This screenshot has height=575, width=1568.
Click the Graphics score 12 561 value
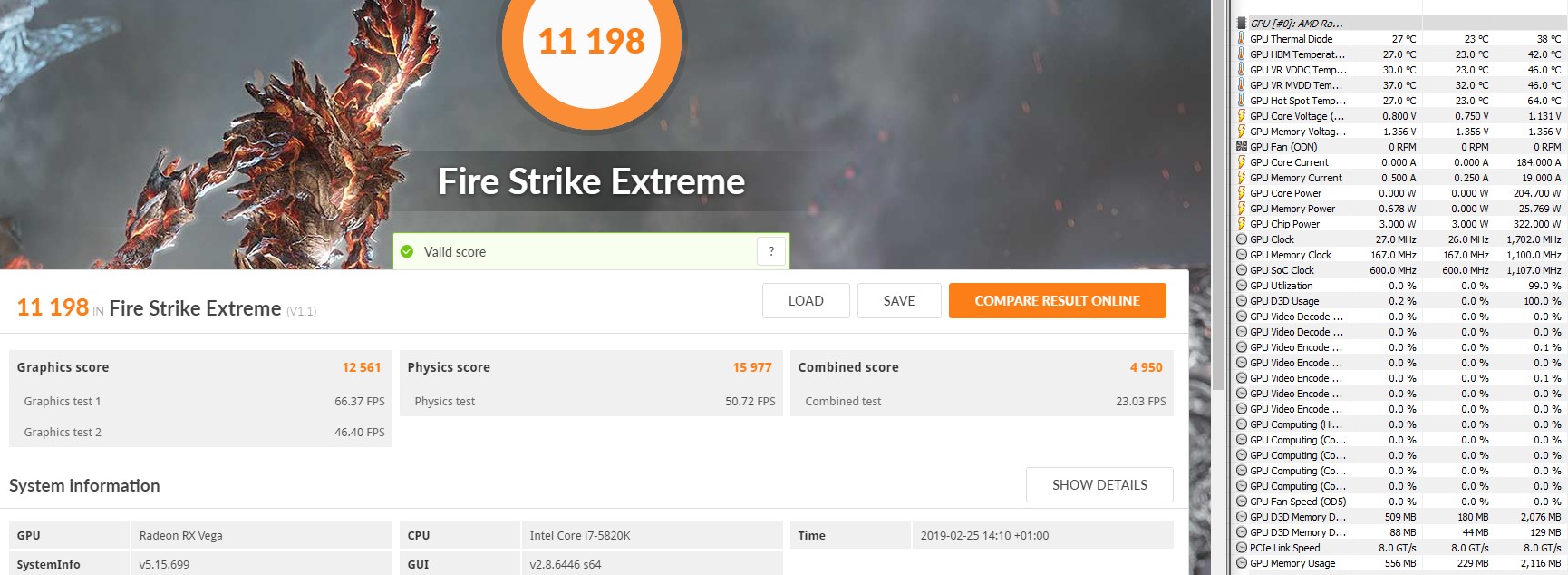(361, 367)
